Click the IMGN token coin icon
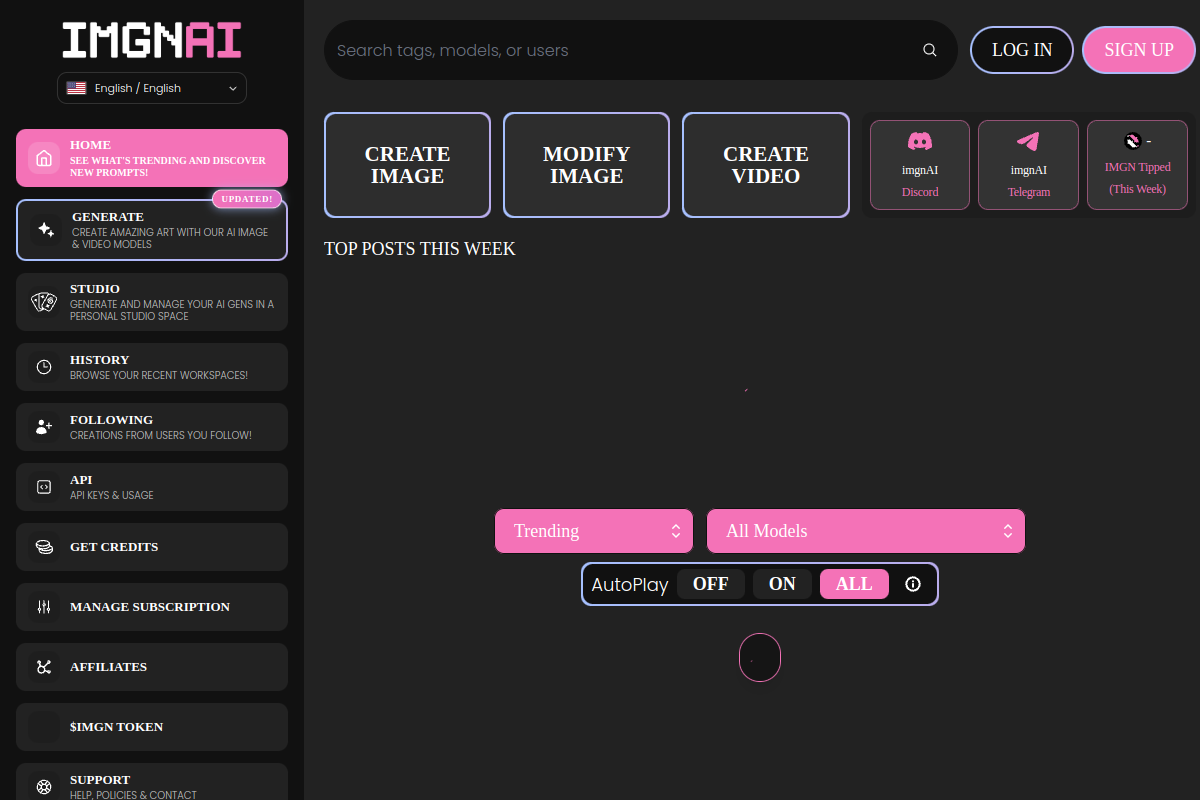 coord(1132,140)
